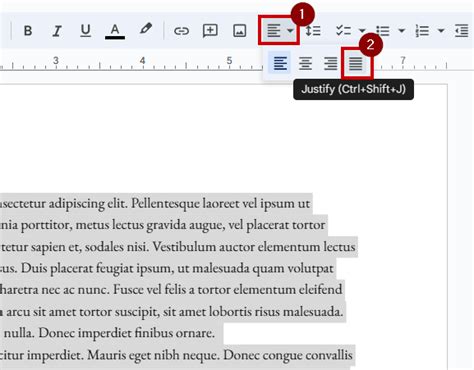Click ruler at the 3 inch mark
474x370 pixels.
coord(56,61)
